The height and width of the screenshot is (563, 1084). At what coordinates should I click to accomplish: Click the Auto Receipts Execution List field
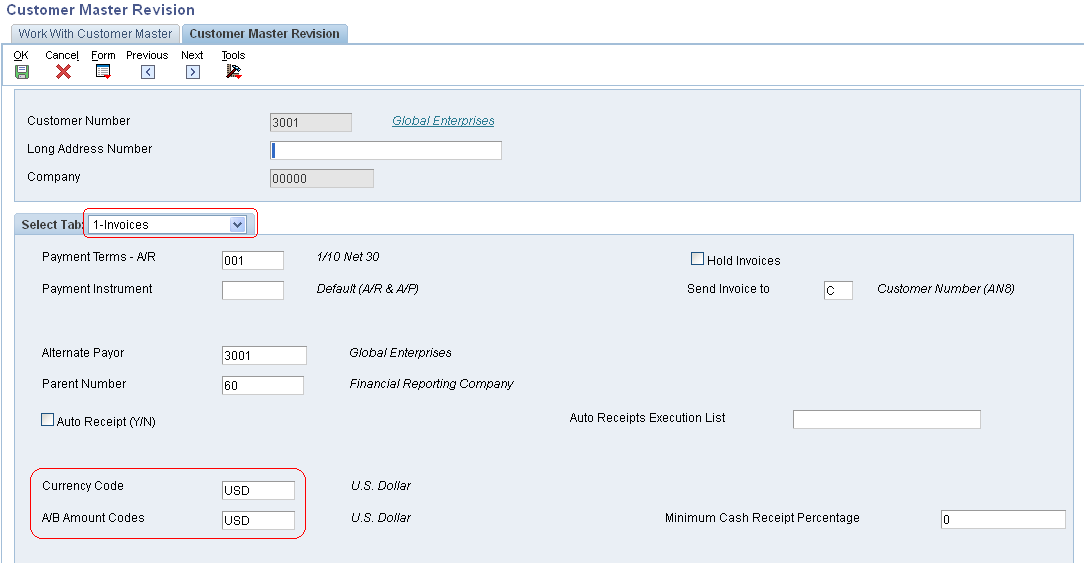(887, 419)
